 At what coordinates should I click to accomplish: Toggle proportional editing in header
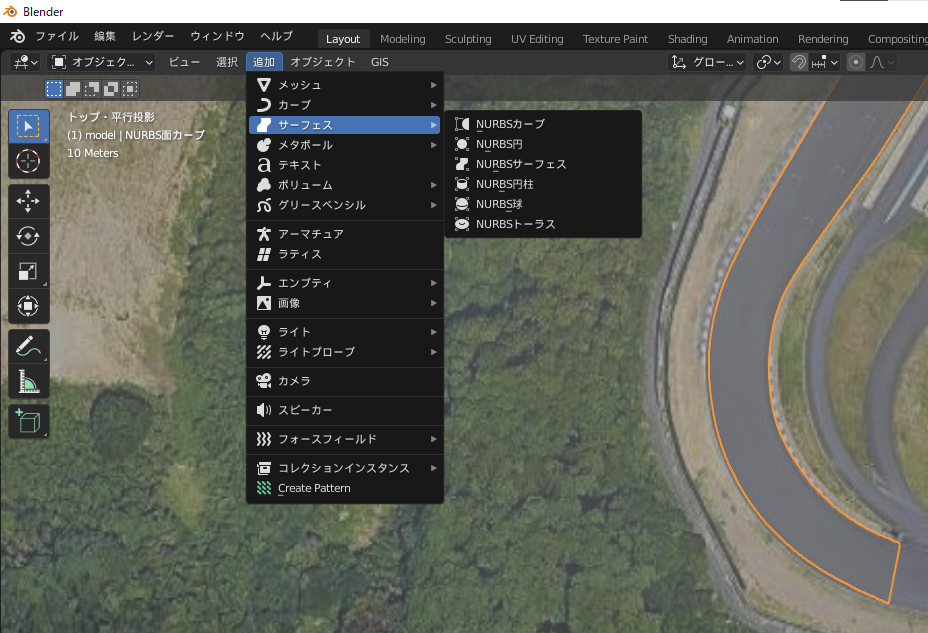click(855, 62)
